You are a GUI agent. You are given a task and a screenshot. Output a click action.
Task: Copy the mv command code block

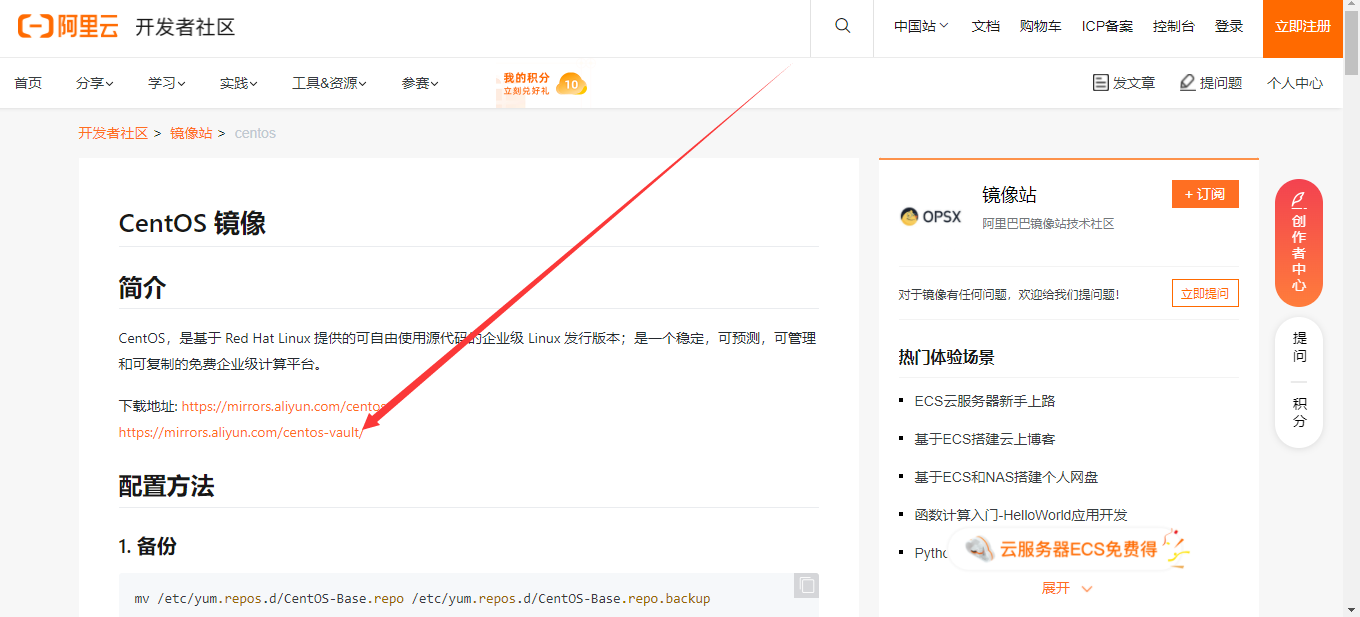coord(806,586)
